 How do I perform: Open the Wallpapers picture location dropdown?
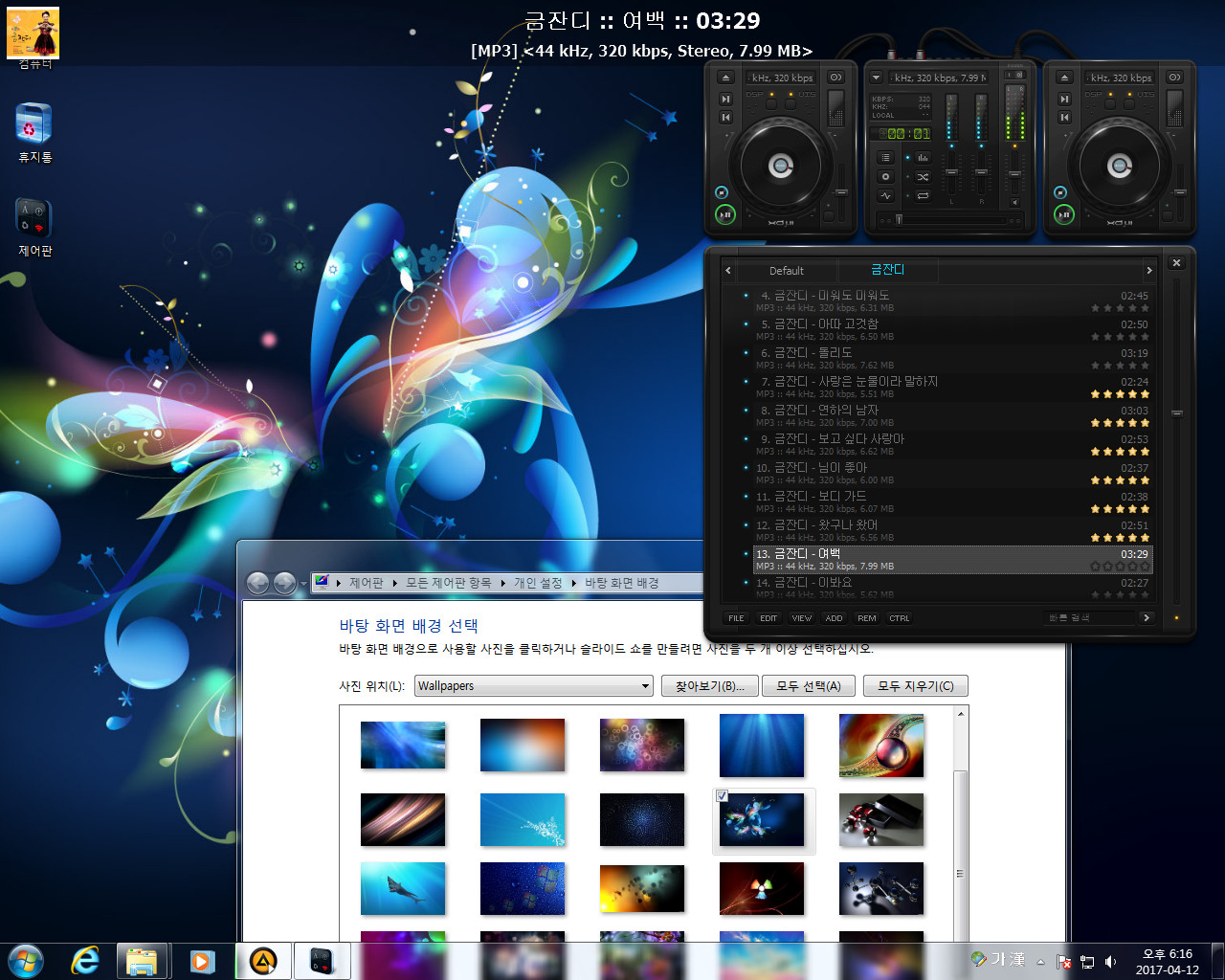[x=646, y=686]
